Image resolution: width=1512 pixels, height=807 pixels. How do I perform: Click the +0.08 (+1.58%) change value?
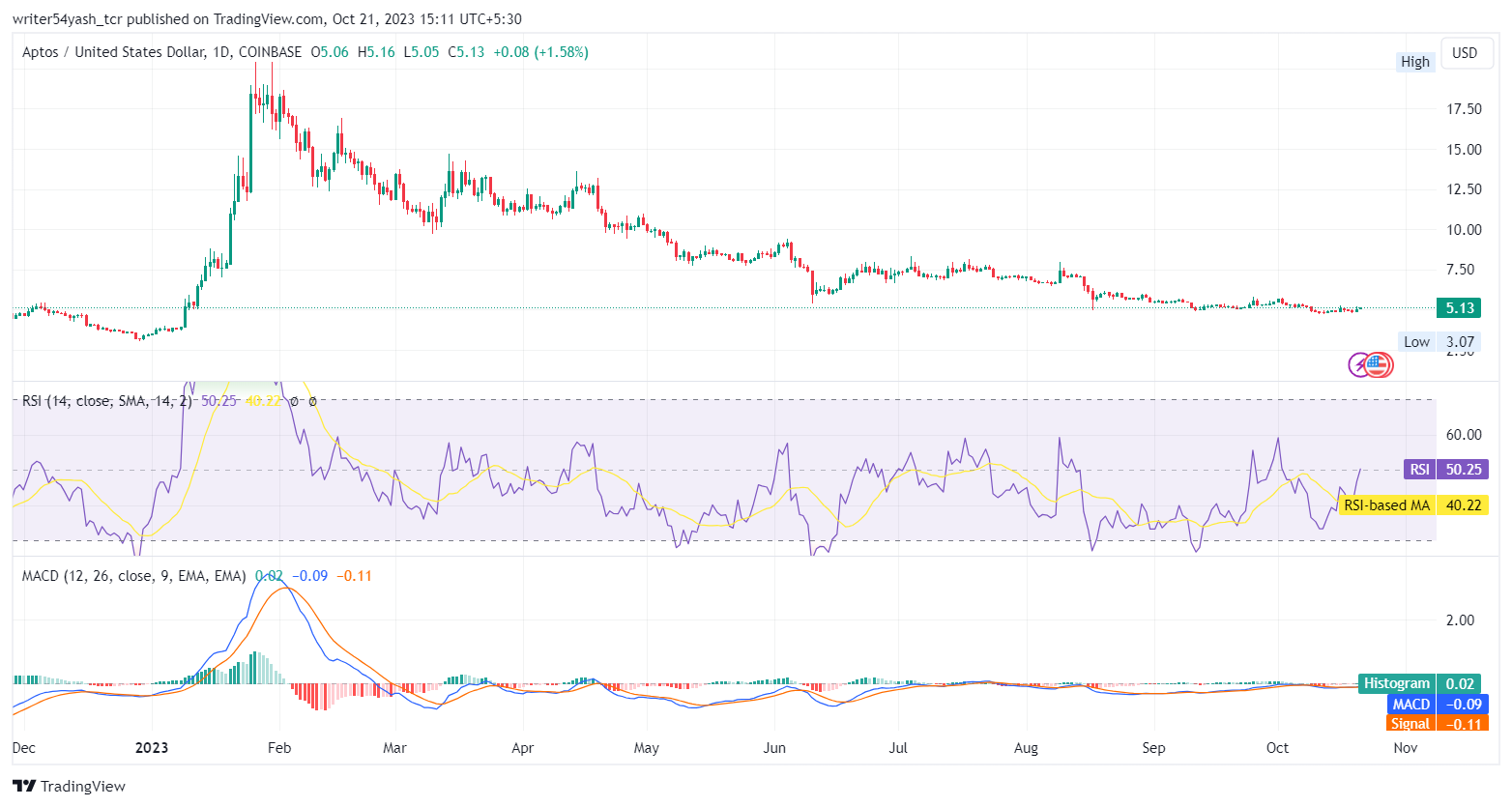coord(540,52)
